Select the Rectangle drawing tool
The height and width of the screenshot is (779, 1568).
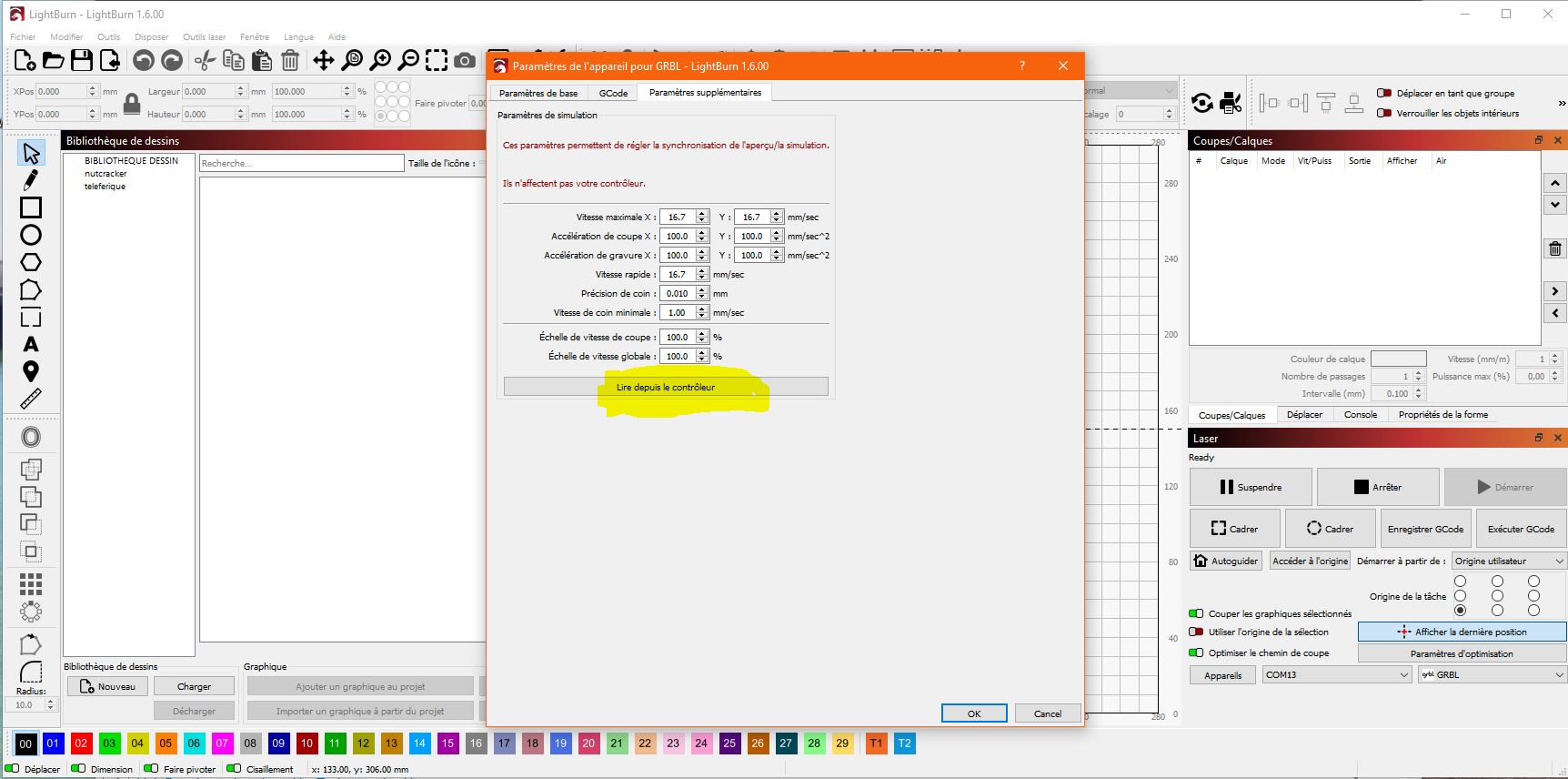coord(31,207)
